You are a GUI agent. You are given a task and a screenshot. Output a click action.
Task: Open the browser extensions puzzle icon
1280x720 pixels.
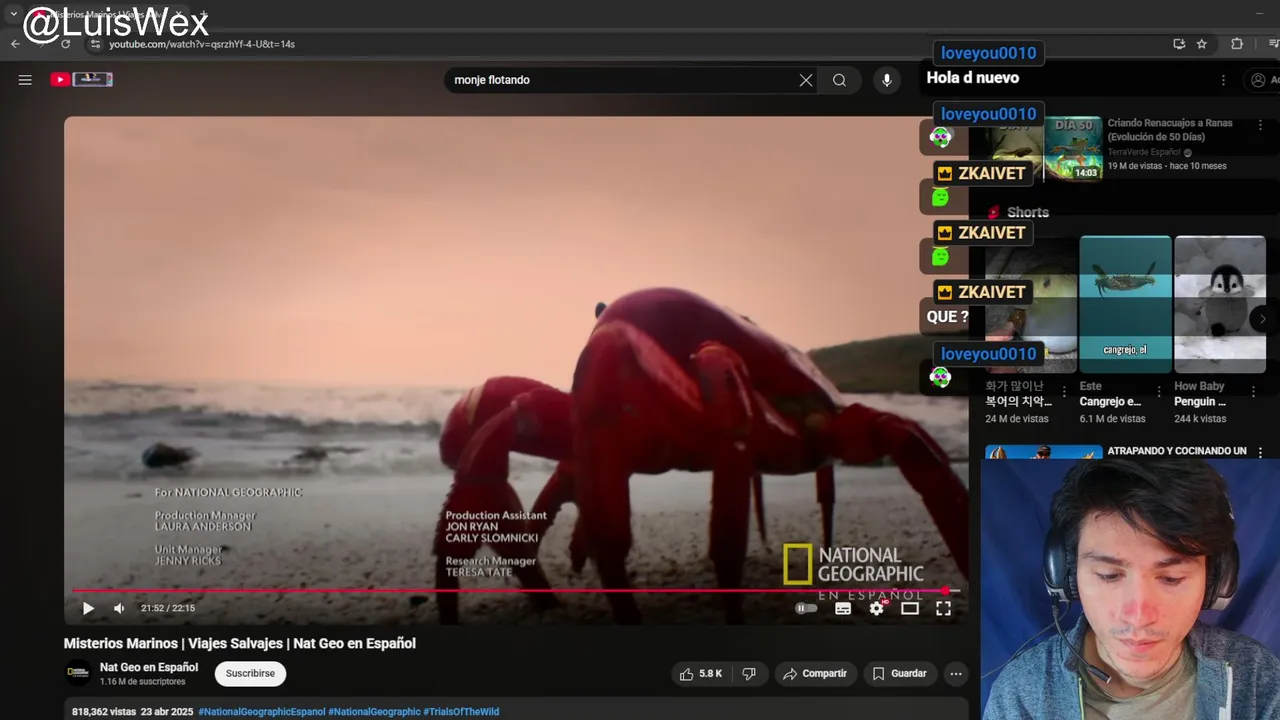(1237, 44)
